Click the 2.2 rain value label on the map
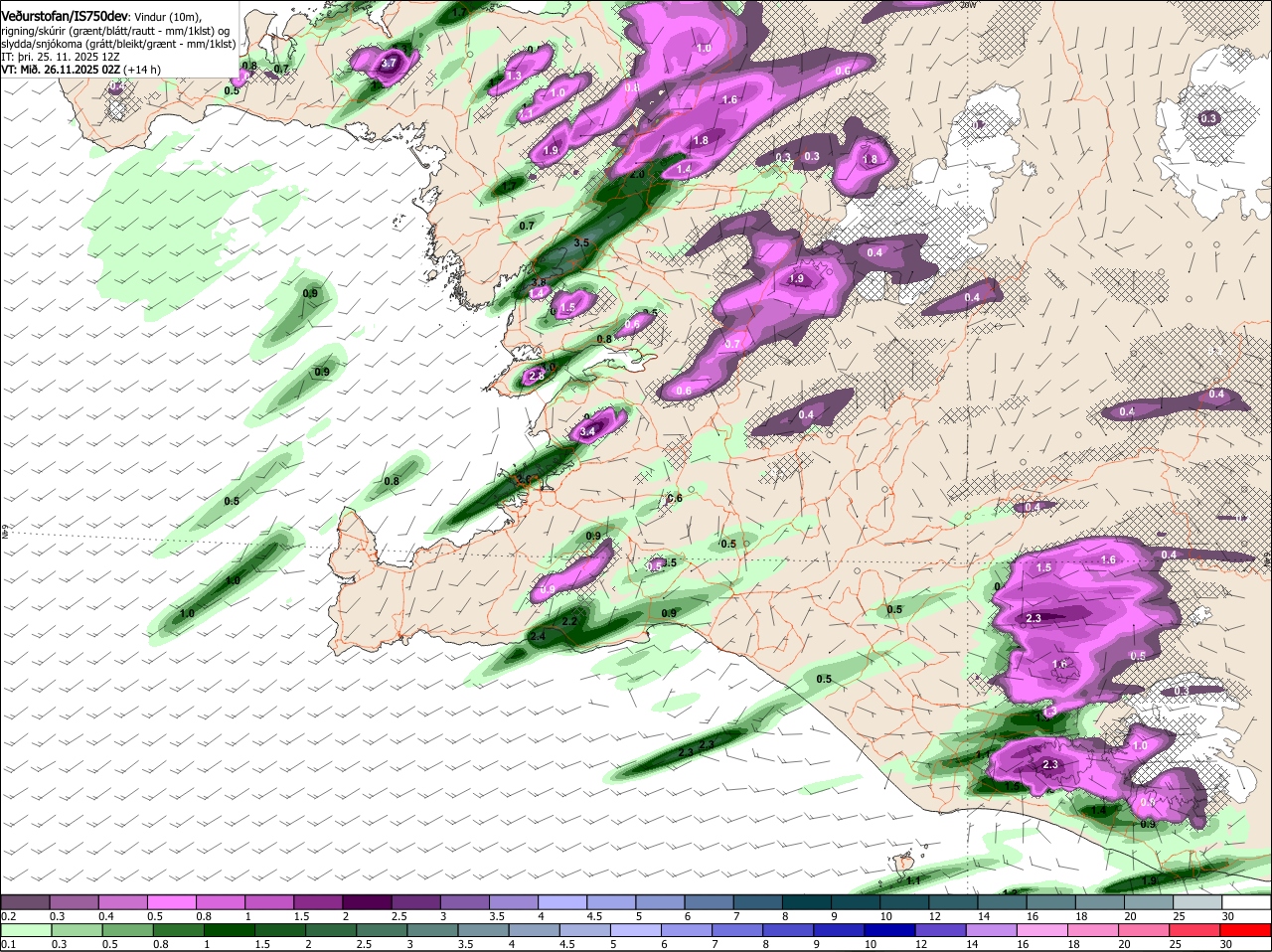Screen dimensions: 1272x952 pos(570,621)
